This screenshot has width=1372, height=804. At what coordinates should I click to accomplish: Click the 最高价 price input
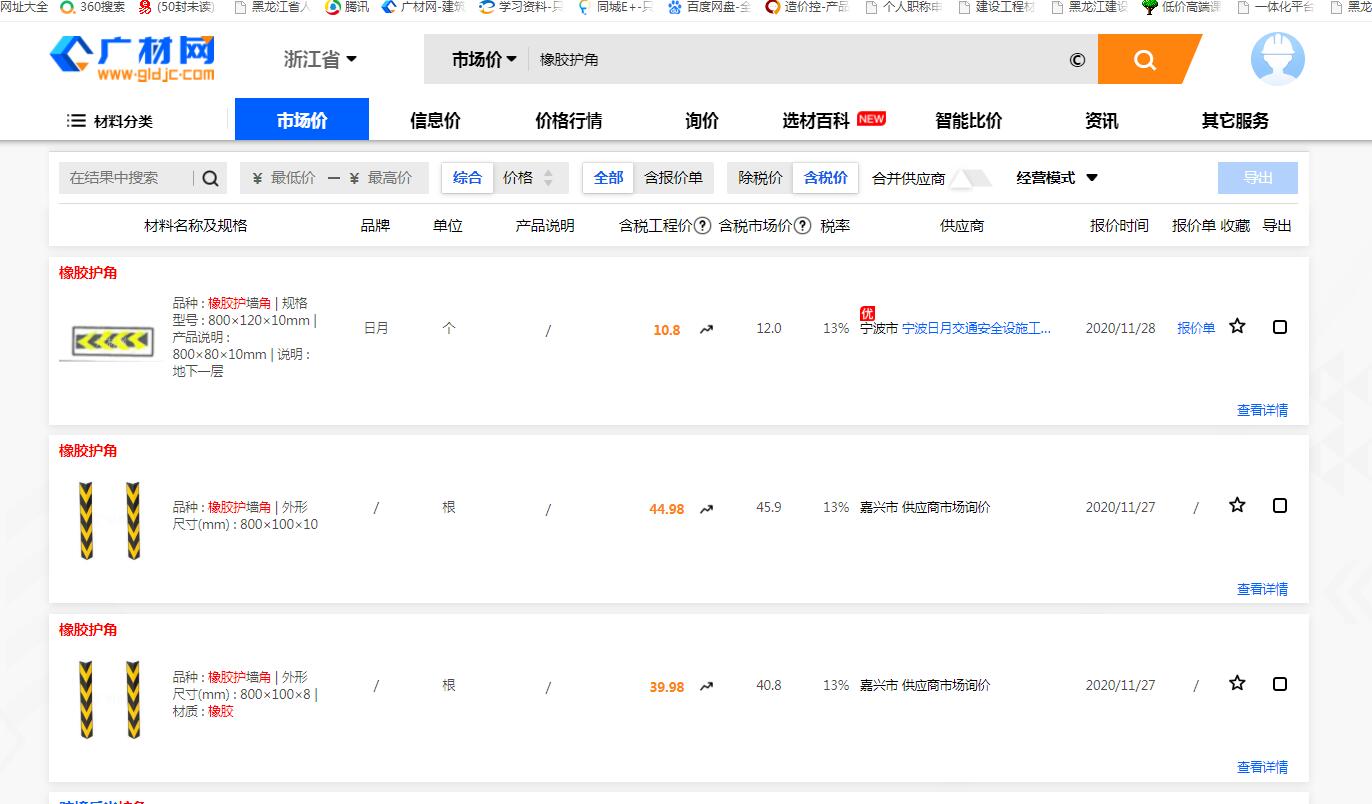[x=390, y=178]
